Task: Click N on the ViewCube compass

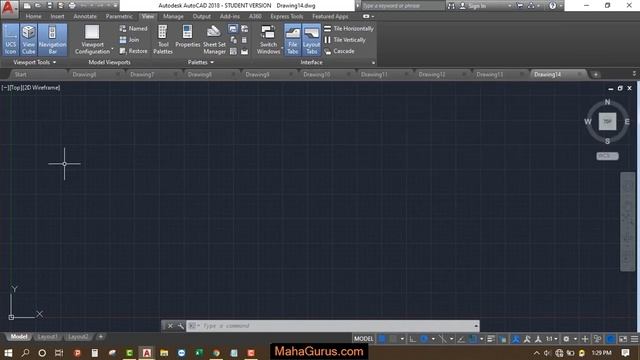Action: pyautogui.click(x=607, y=102)
